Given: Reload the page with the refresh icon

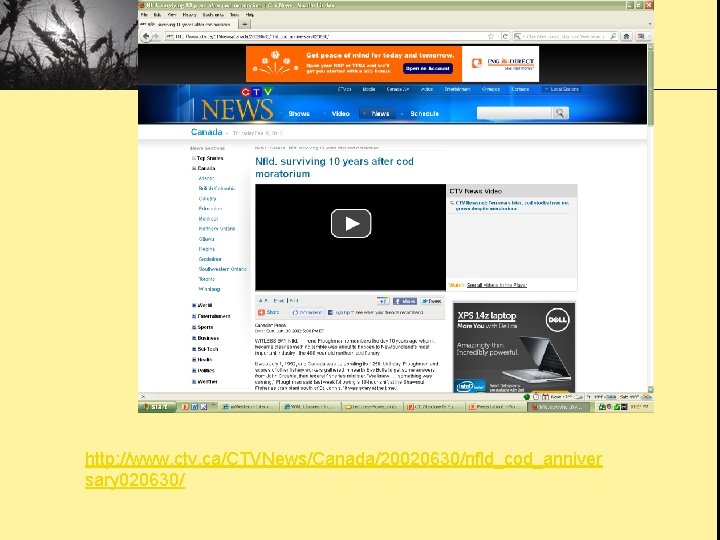Looking at the screenshot, I should pos(505,36).
